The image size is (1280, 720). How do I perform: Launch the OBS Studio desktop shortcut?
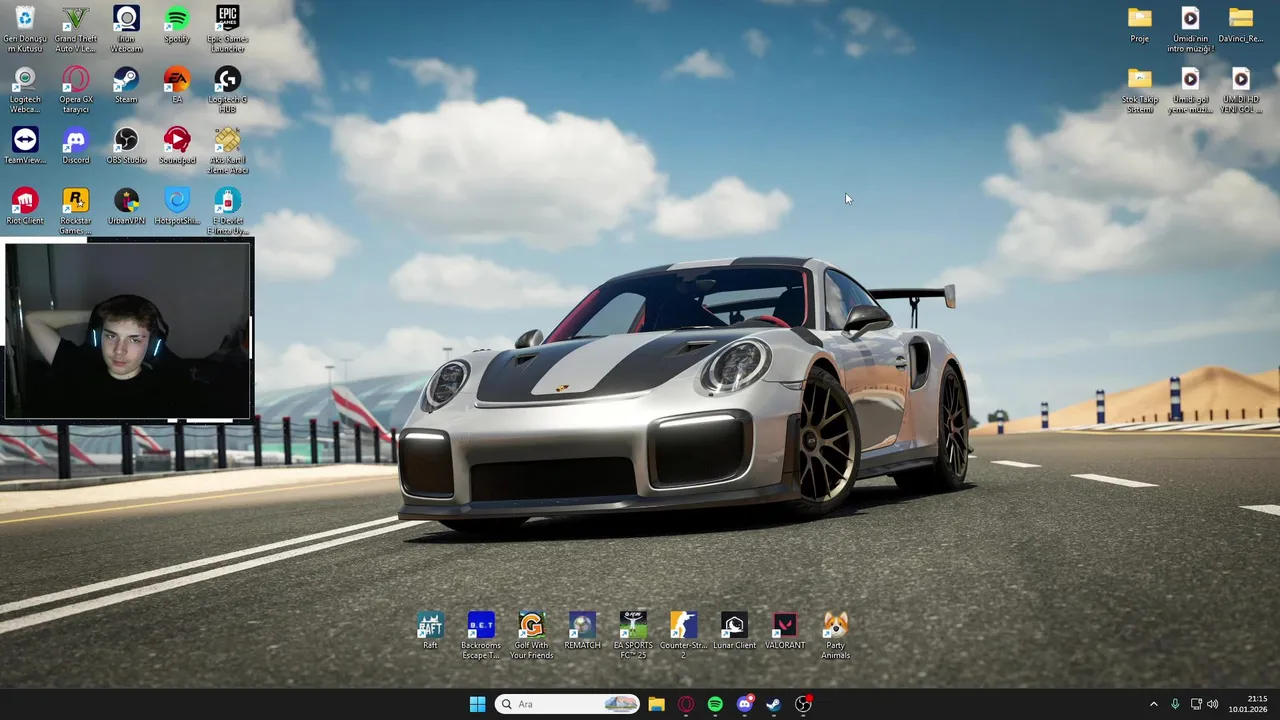point(126,146)
